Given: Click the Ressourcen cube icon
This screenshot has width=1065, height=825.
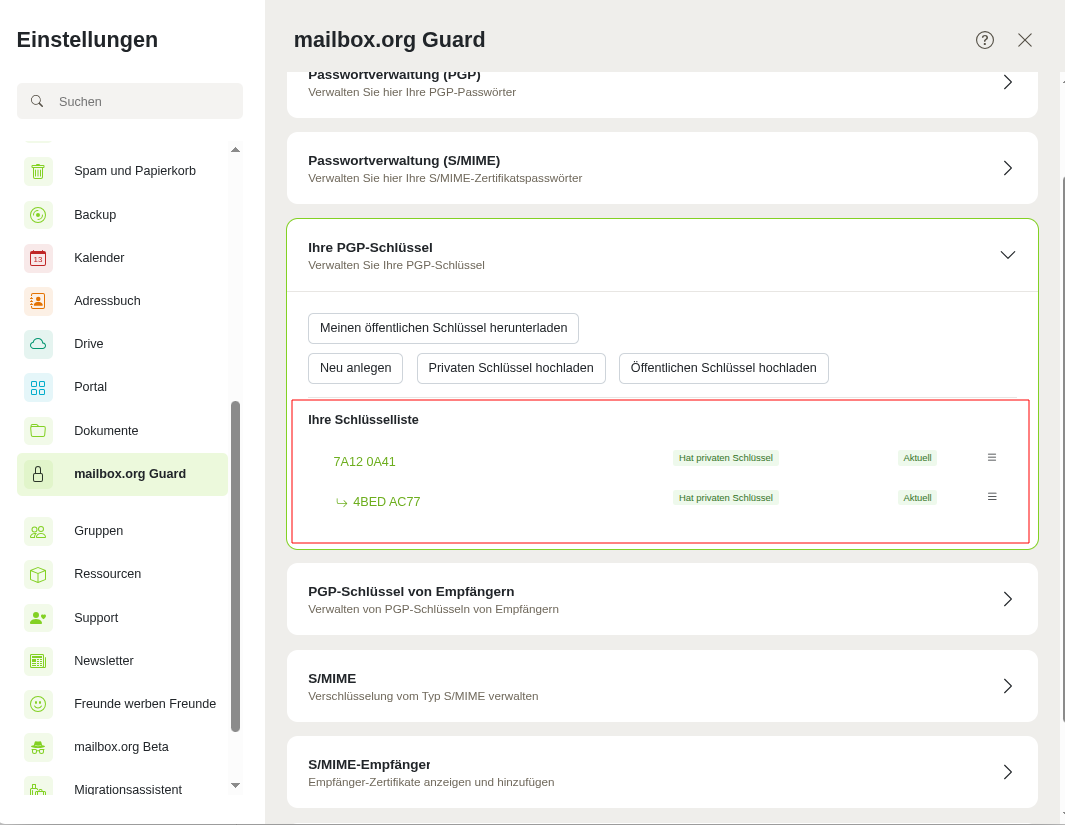Looking at the screenshot, I should (38, 574).
